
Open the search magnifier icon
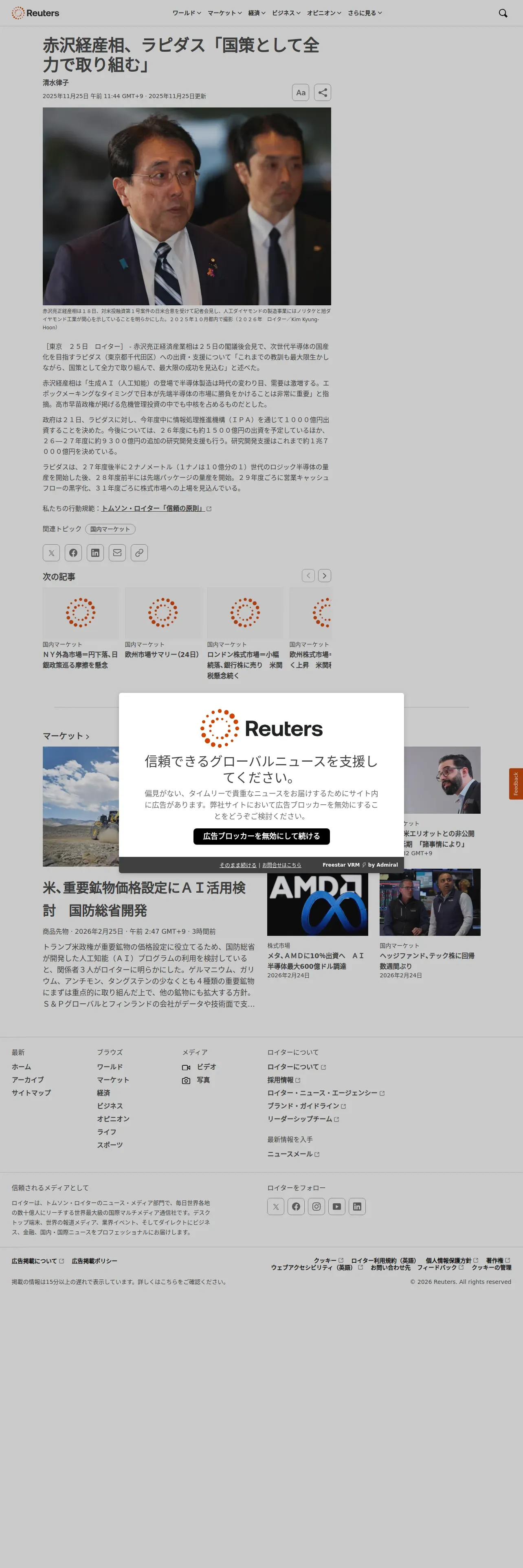(x=503, y=13)
